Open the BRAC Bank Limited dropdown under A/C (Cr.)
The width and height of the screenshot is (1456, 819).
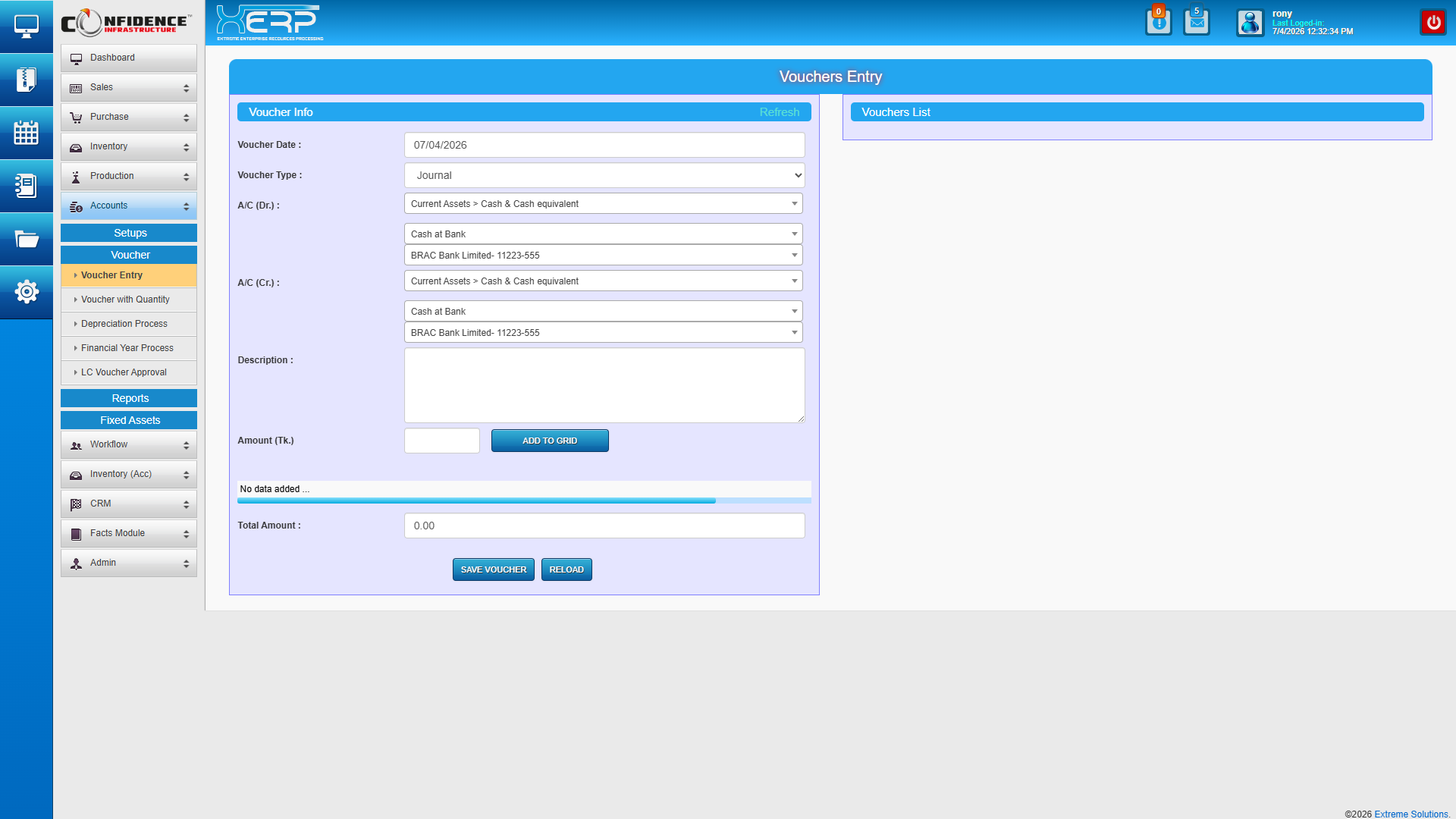(x=603, y=332)
